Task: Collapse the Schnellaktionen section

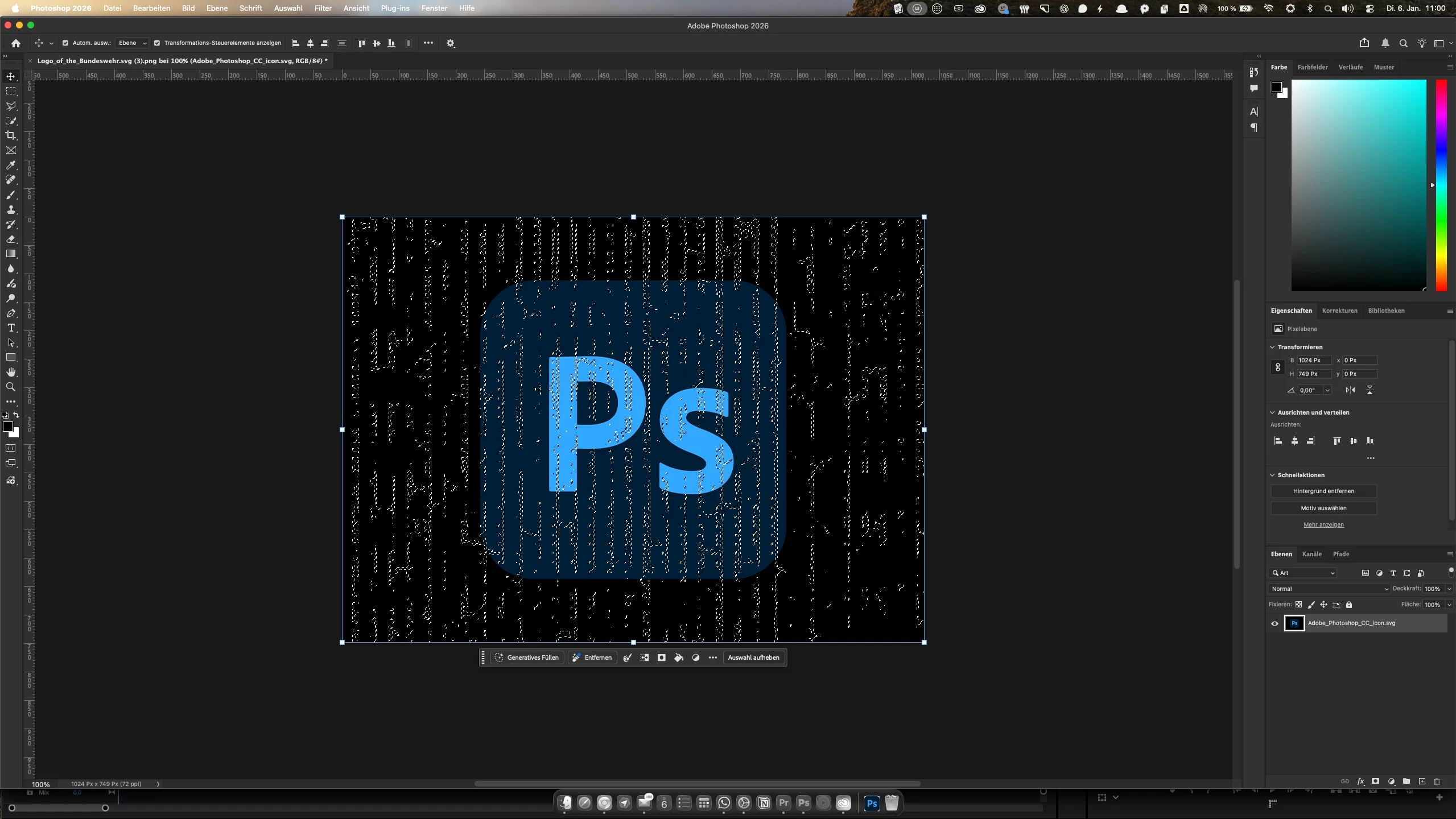Action: (1272, 475)
